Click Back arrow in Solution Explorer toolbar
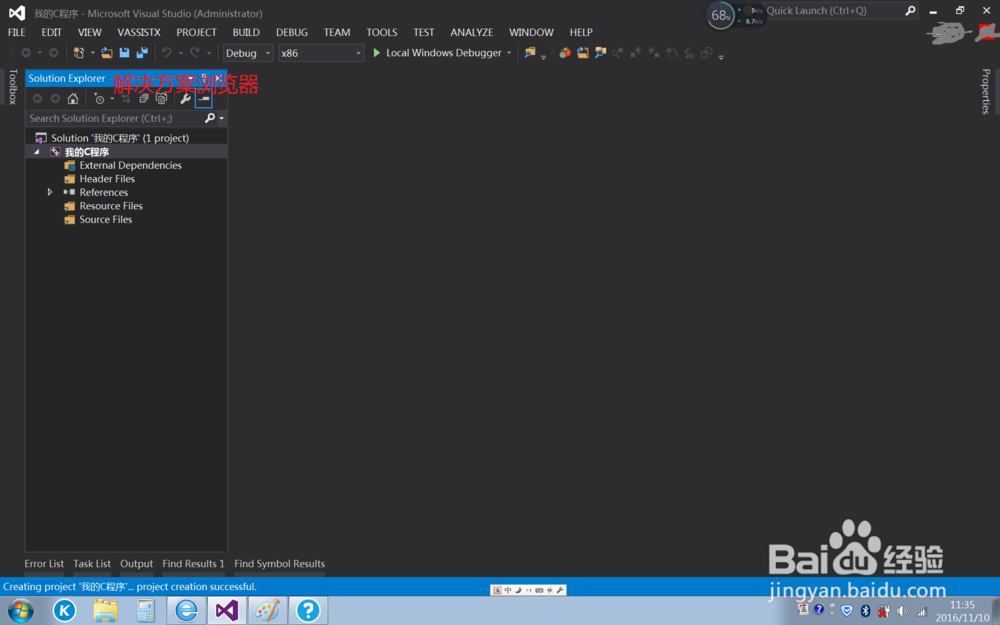The height and width of the screenshot is (625, 1000). click(37, 99)
